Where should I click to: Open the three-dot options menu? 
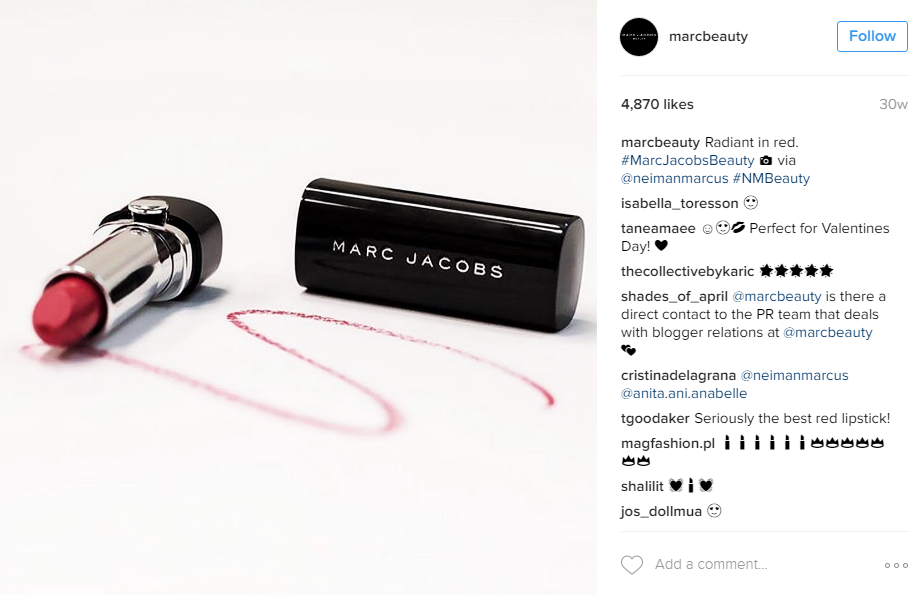click(x=896, y=565)
